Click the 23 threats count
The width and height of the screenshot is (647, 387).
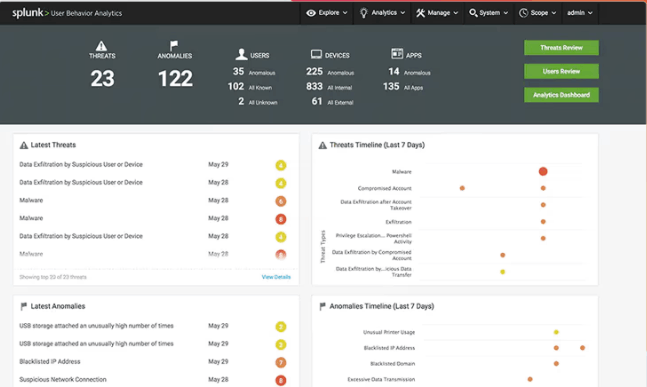click(102, 78)
